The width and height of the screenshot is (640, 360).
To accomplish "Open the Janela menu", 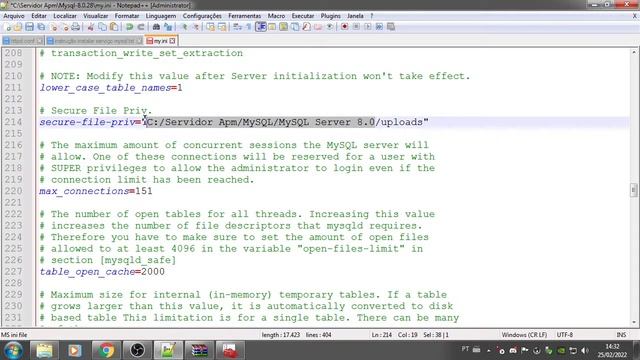I will click(355, 16).
